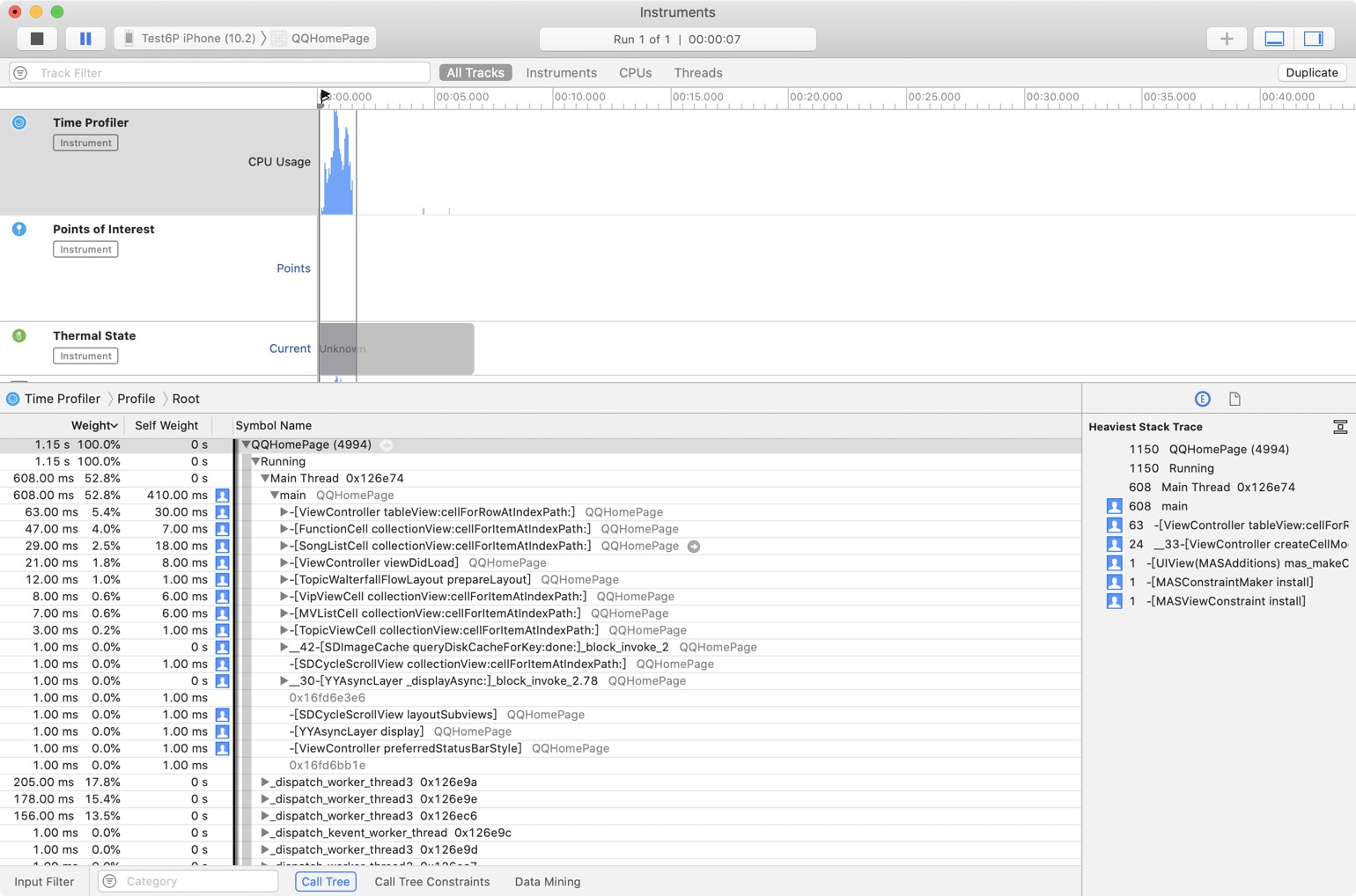Click the timeline playhead marker at start
The image size is (1356, 896).
[x=324, y=96]
